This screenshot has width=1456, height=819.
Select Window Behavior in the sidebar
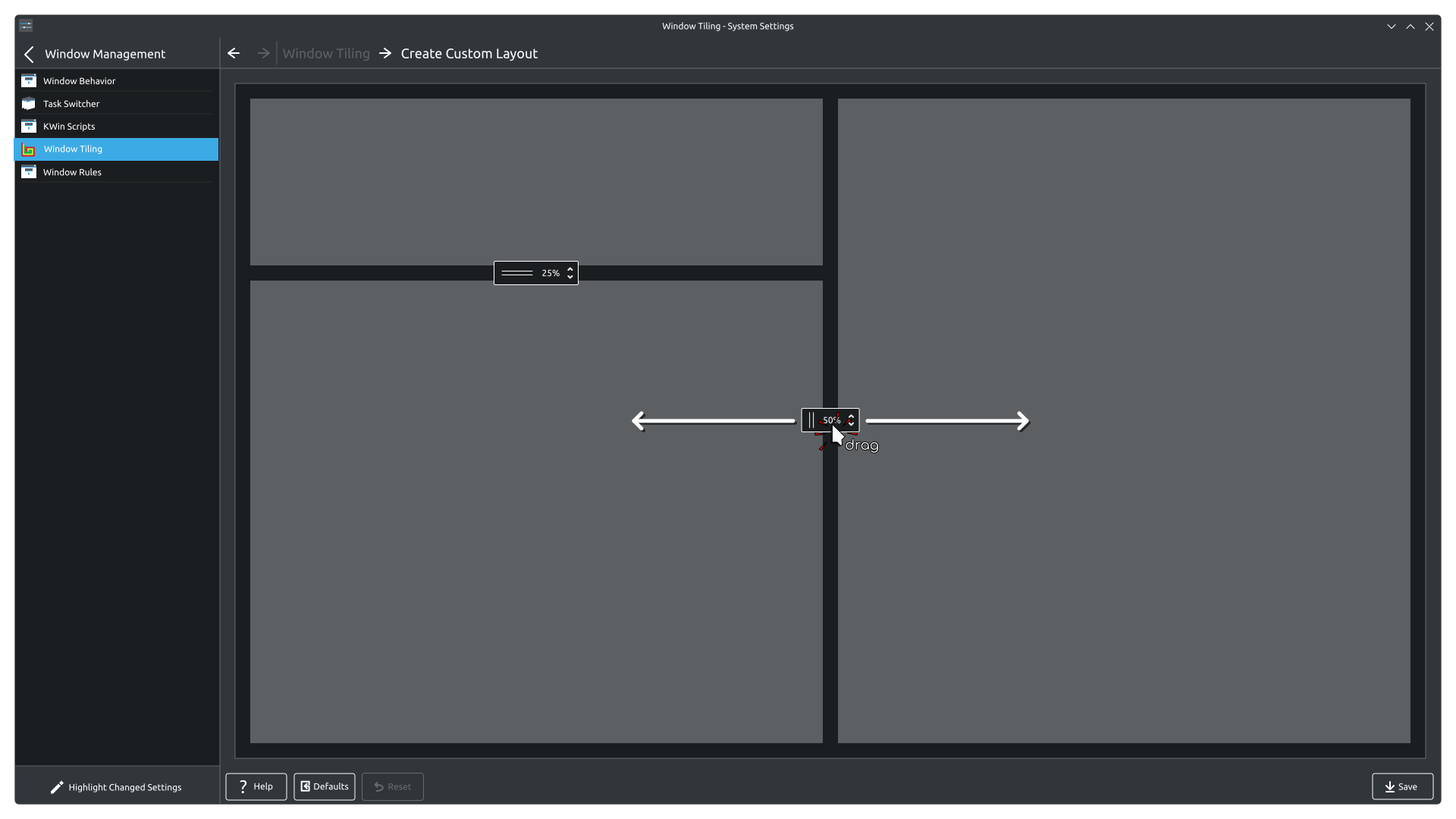point(80,81)
